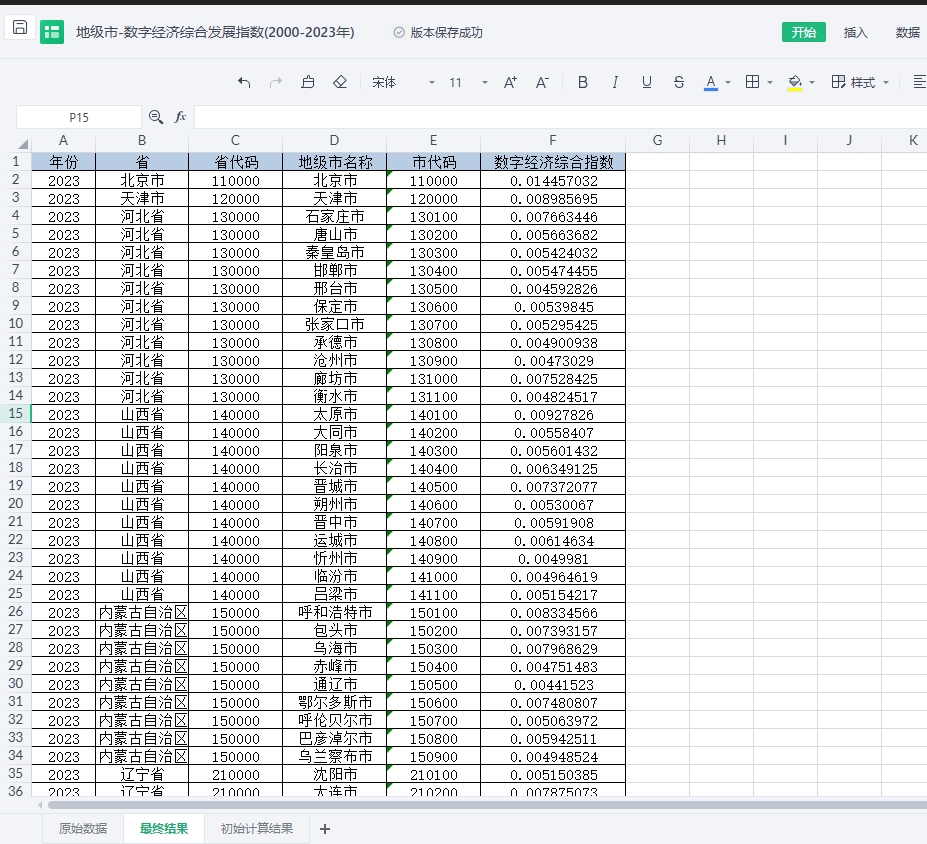Click the fx insert function icon
927x844 pixels.
tap(181, 117)
